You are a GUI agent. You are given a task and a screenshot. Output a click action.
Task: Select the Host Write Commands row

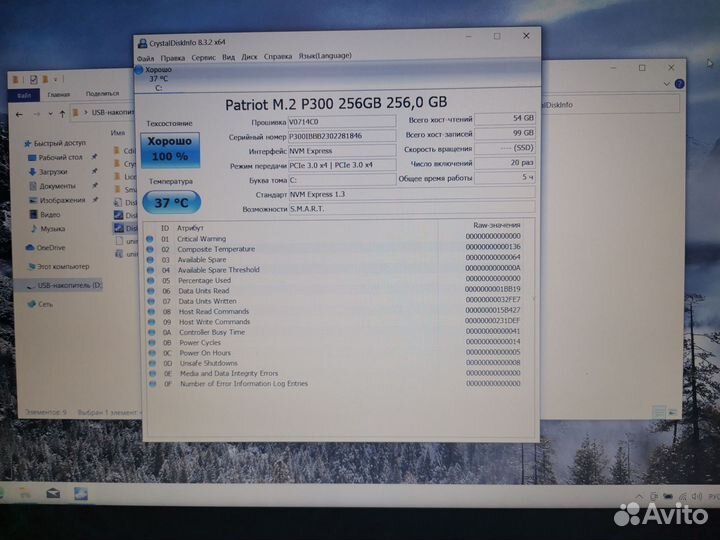coord(334,322)
